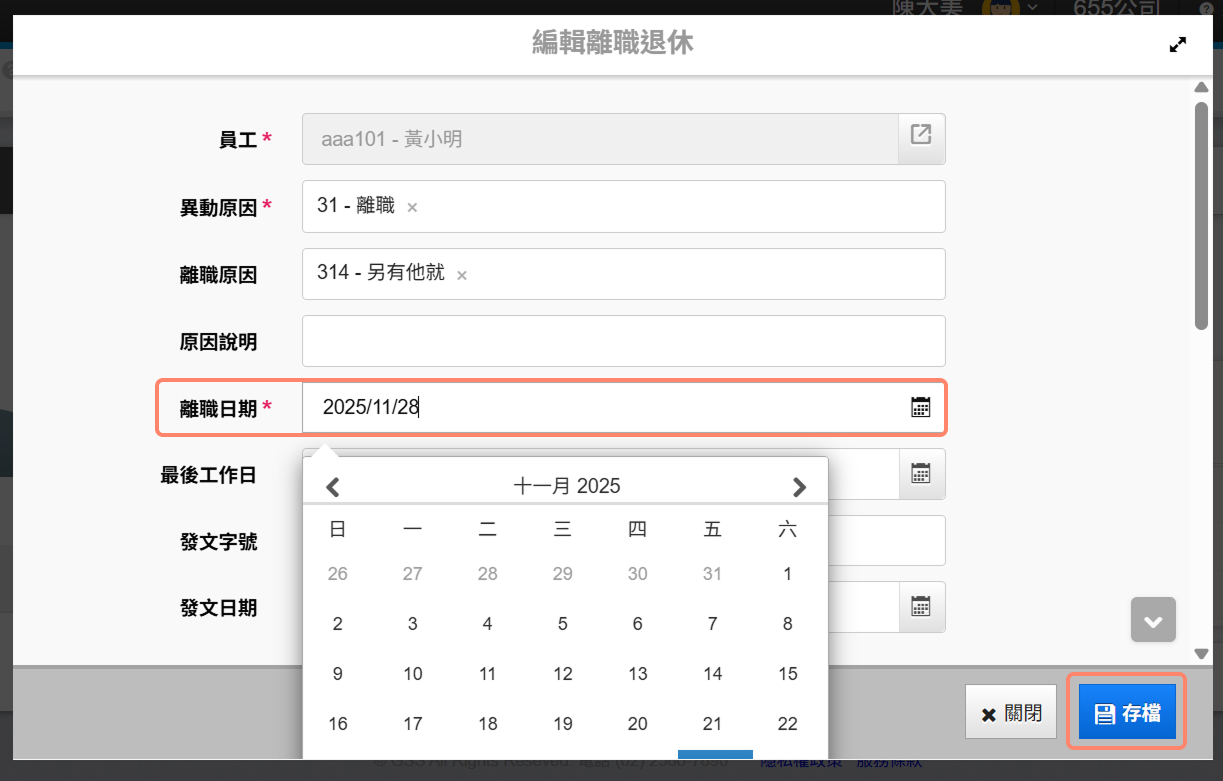Remove the 31 - 離職 selection

tap(412, 208)
